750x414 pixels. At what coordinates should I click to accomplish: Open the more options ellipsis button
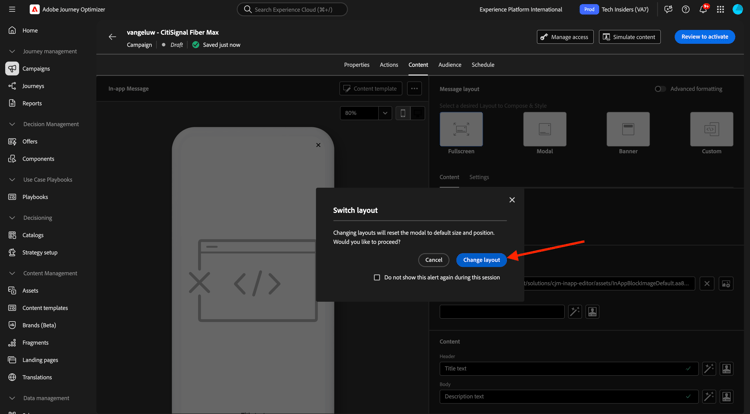[414, 88]
